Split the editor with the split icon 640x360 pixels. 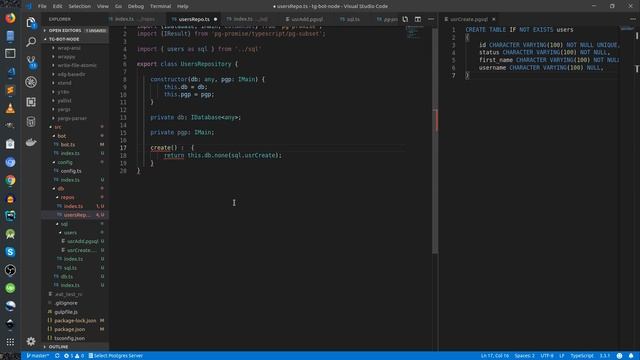(x=418, y=19)
